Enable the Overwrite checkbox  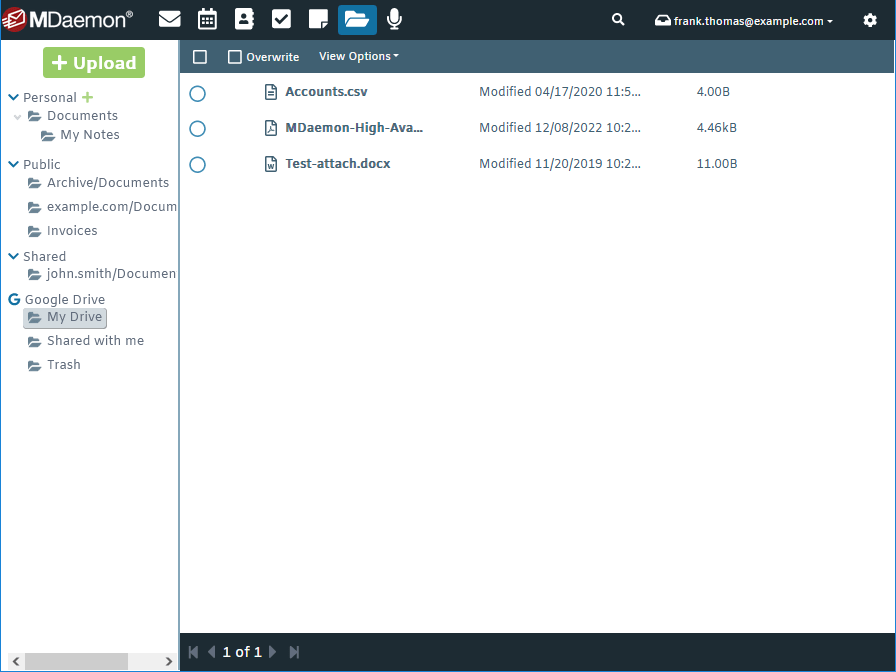click(x=235, y=56)
